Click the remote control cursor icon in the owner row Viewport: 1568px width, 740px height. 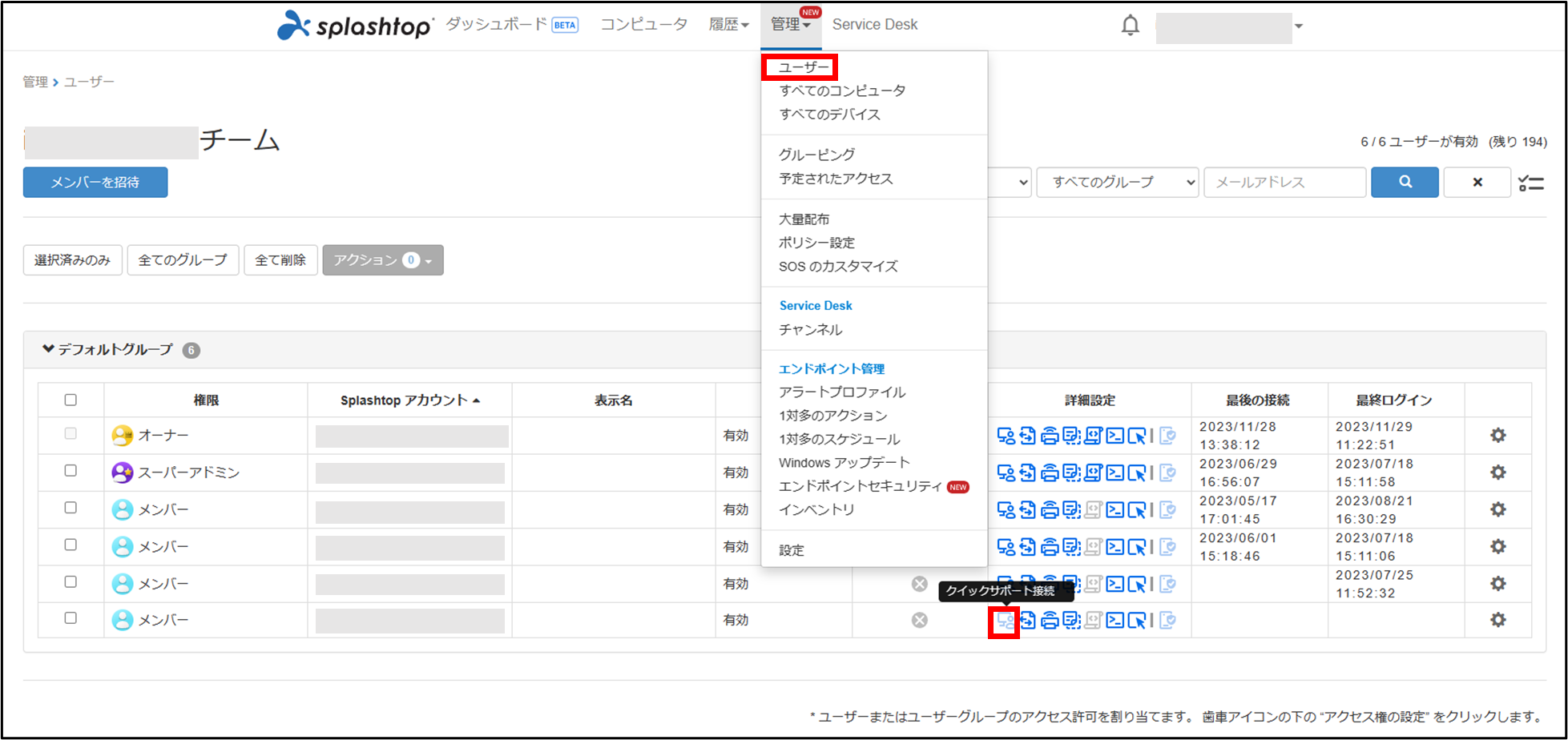click(1138, 435)
